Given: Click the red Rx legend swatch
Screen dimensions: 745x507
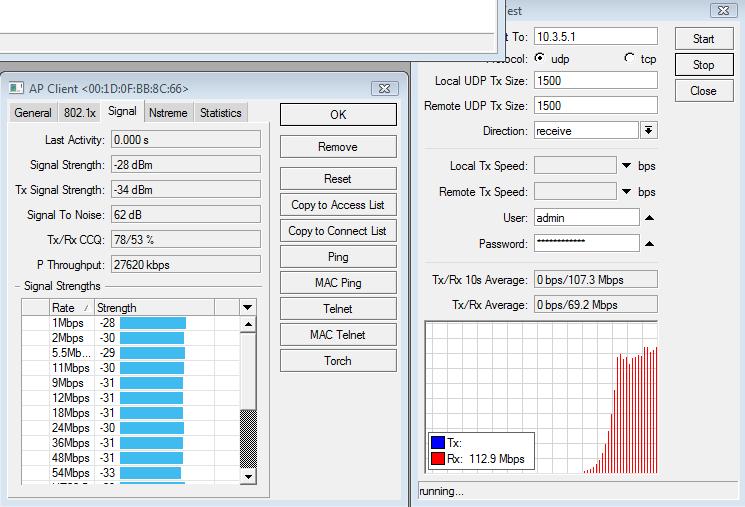Looking at the screenshot, I should click(x=437, y=459).
